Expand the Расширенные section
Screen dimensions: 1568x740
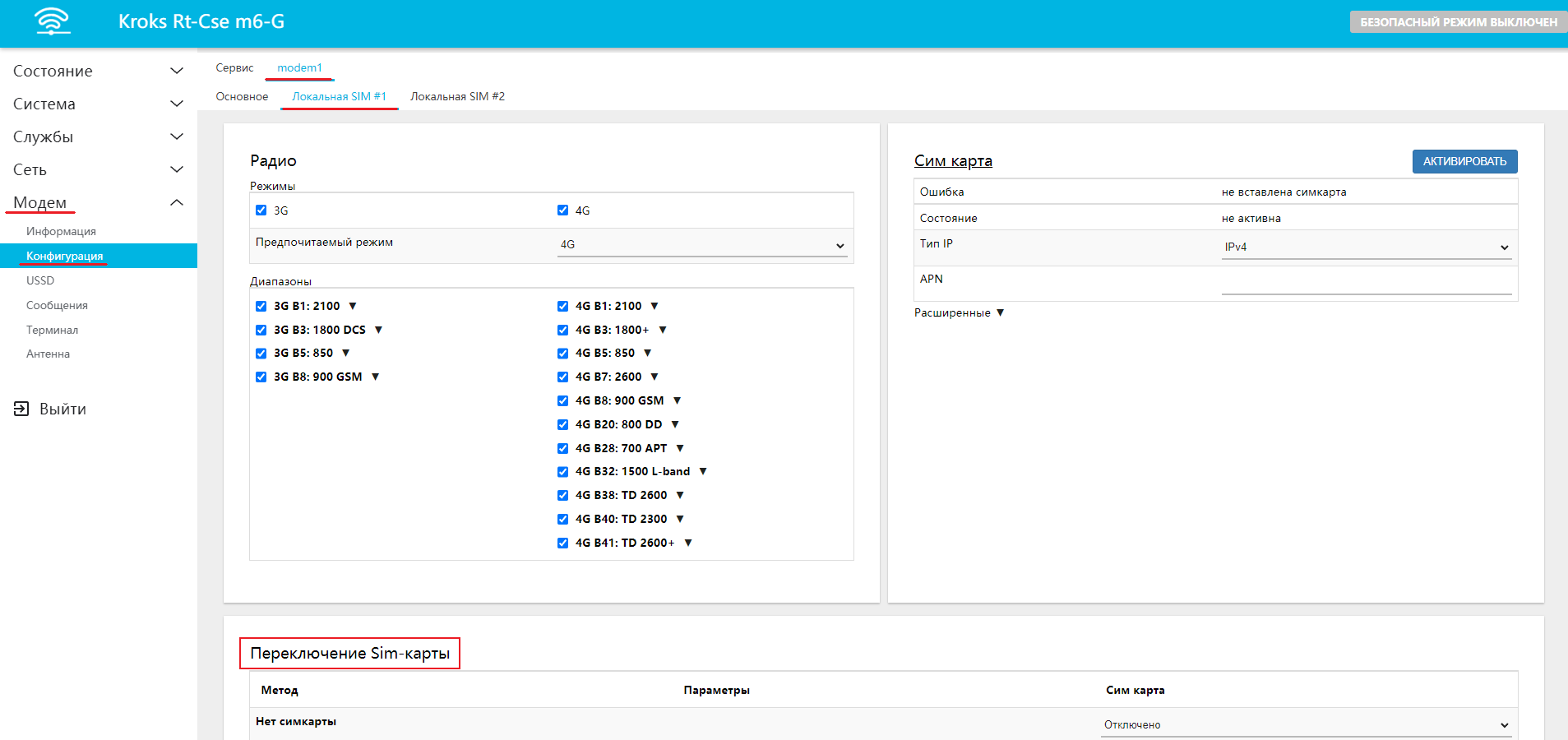click(x=959, y=312)
